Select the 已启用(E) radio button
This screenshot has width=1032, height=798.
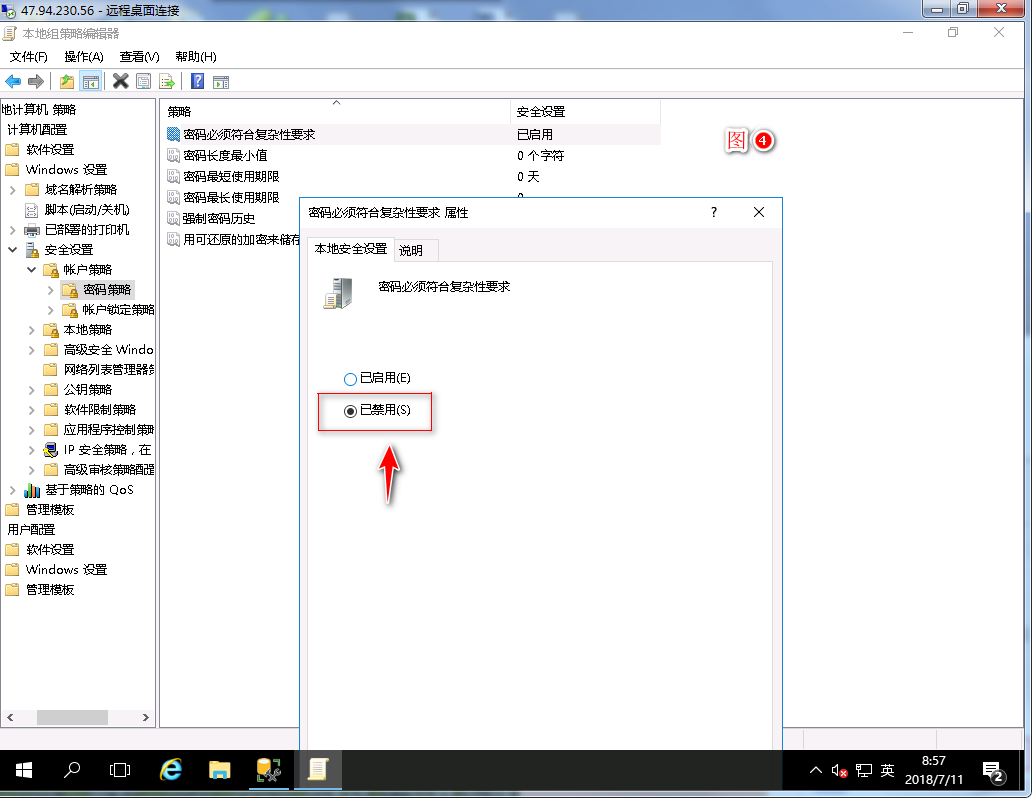(x=350, y=379)
